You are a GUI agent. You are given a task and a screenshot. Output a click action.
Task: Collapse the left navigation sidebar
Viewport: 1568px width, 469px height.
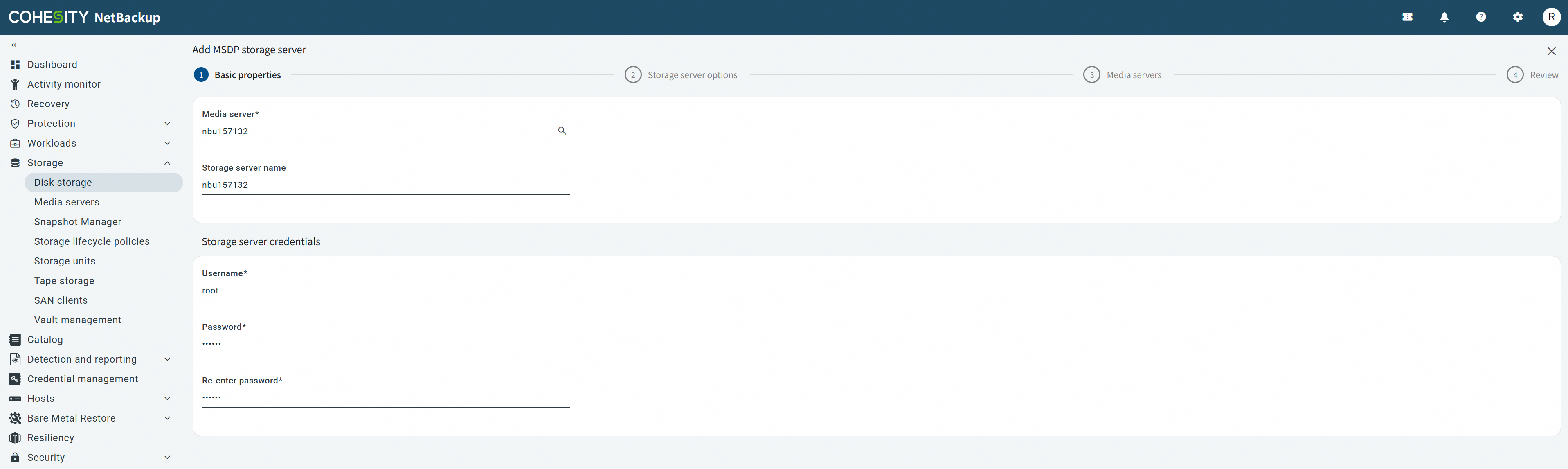click(14, 45)
